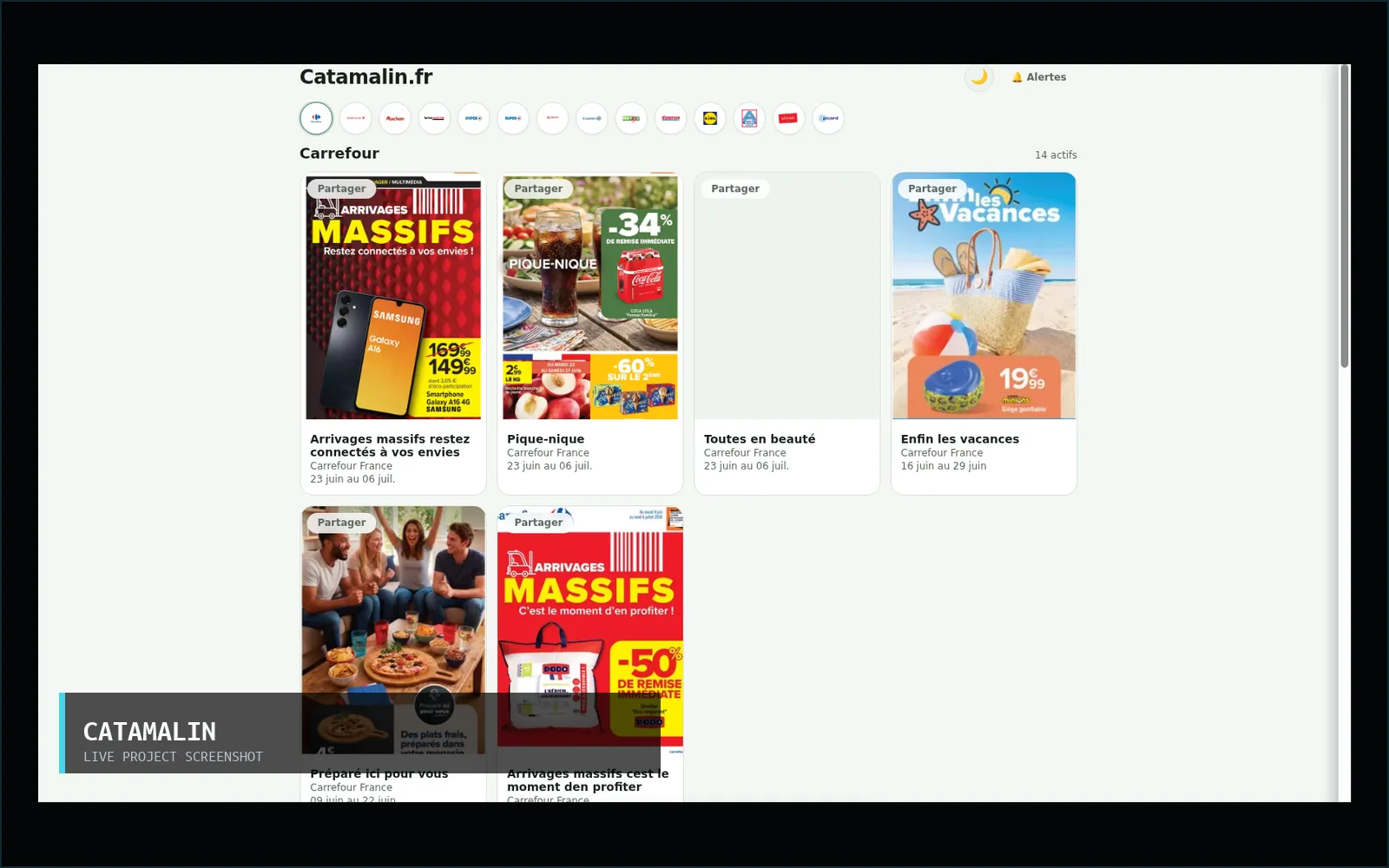Open the Samsung Arrivages Massifs catalogue cover
This screenshot has height=868, width=1389.
coord(393,296)
